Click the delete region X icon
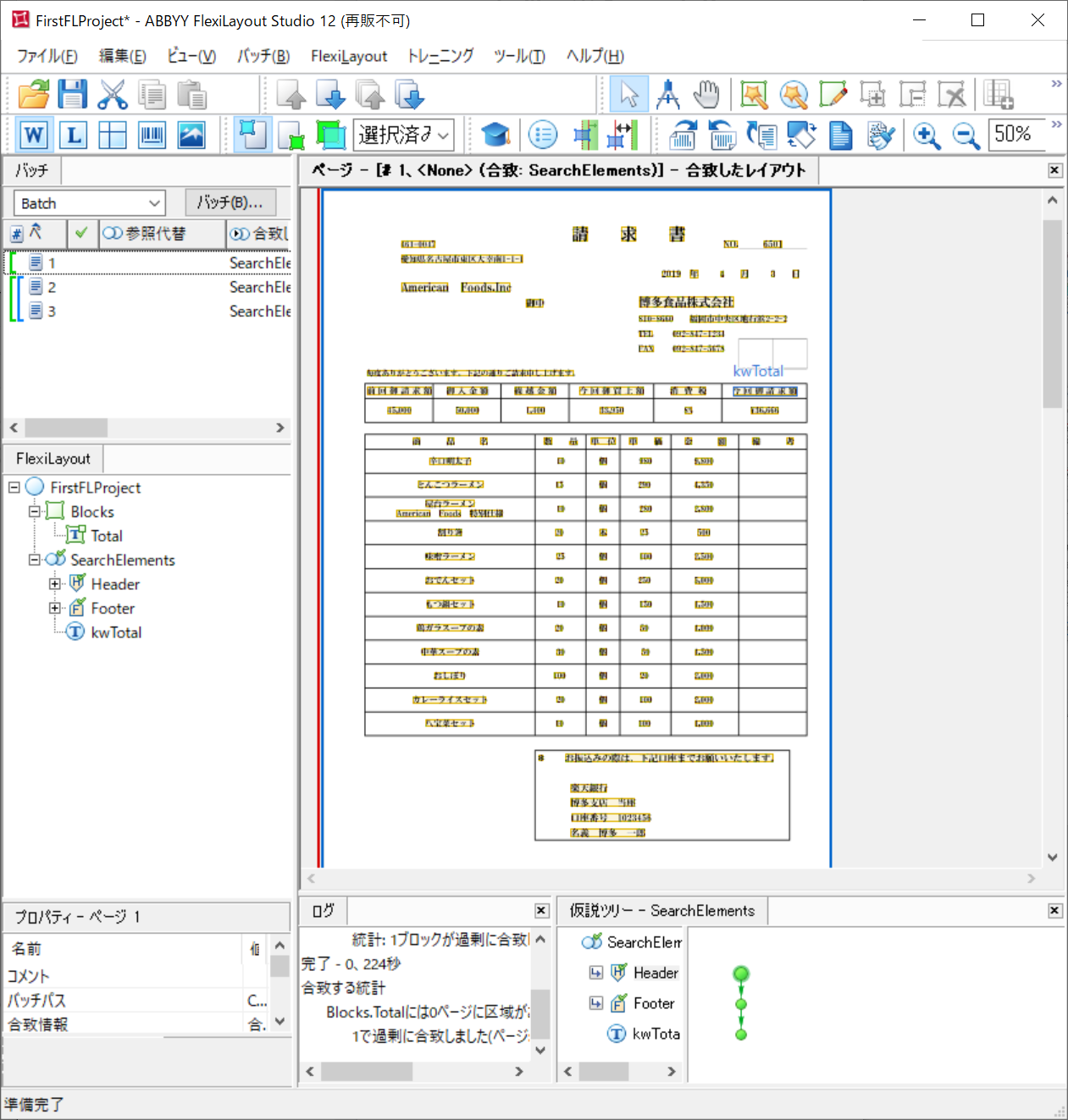The height and width of the screenshot is (1120, 1068). click(952, 94)
